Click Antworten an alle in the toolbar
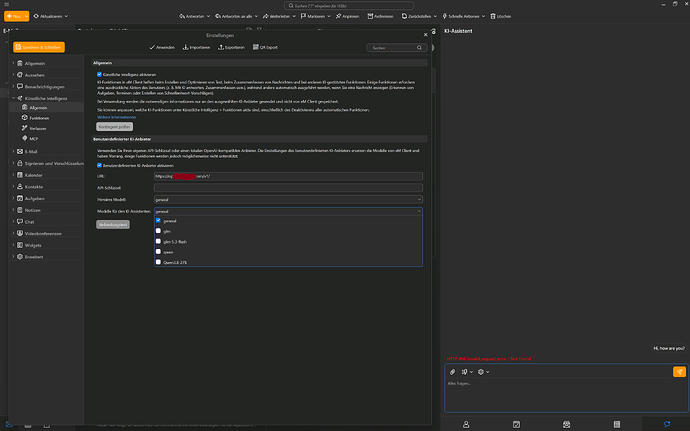Screen dimensions: 690x431 pyautogui.click(x=234, y=16)
